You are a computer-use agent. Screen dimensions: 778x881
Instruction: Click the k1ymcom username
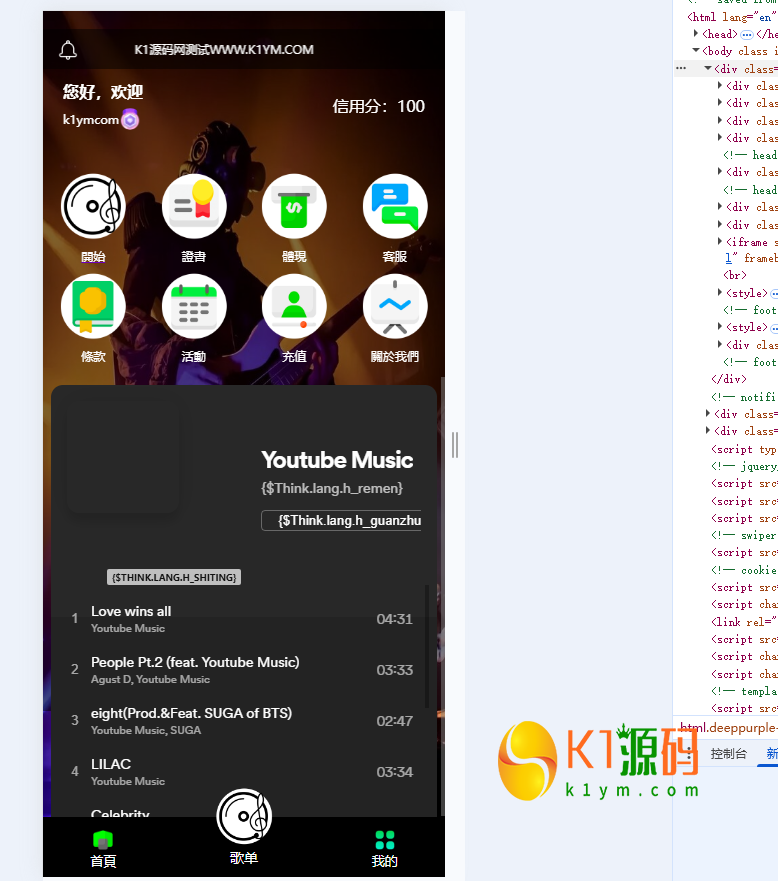coord(90,120)
